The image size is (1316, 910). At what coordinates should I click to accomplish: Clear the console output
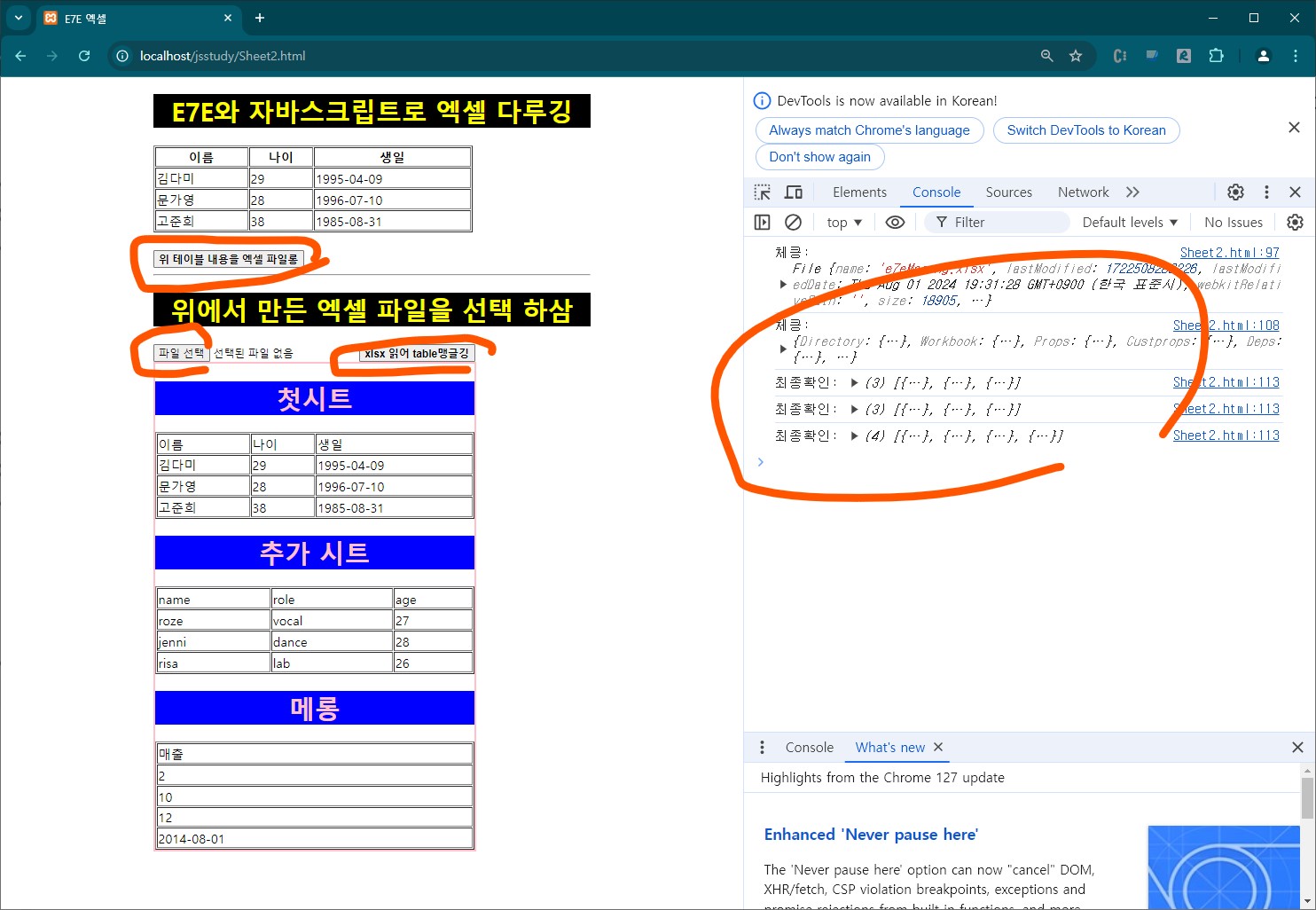(x=794, y=223)
